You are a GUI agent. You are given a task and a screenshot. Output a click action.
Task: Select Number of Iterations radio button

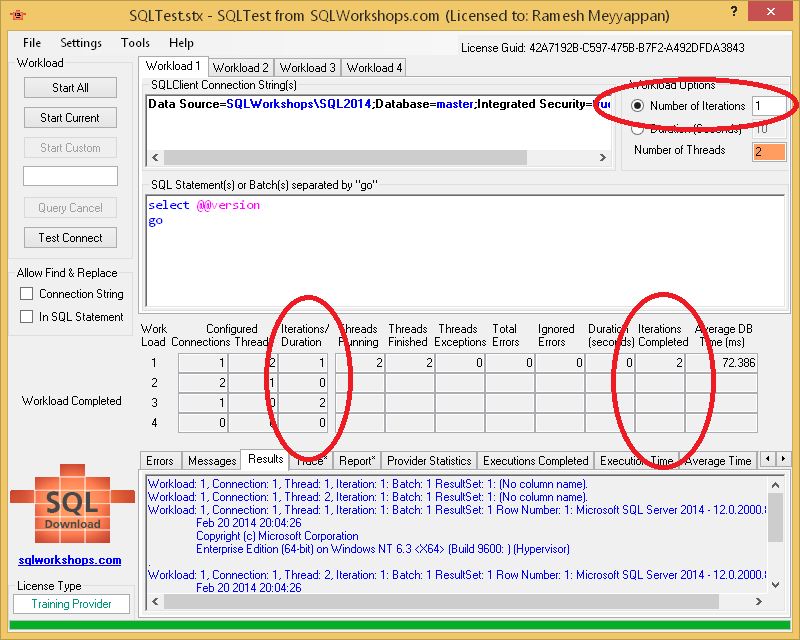[x=637, y=106]
